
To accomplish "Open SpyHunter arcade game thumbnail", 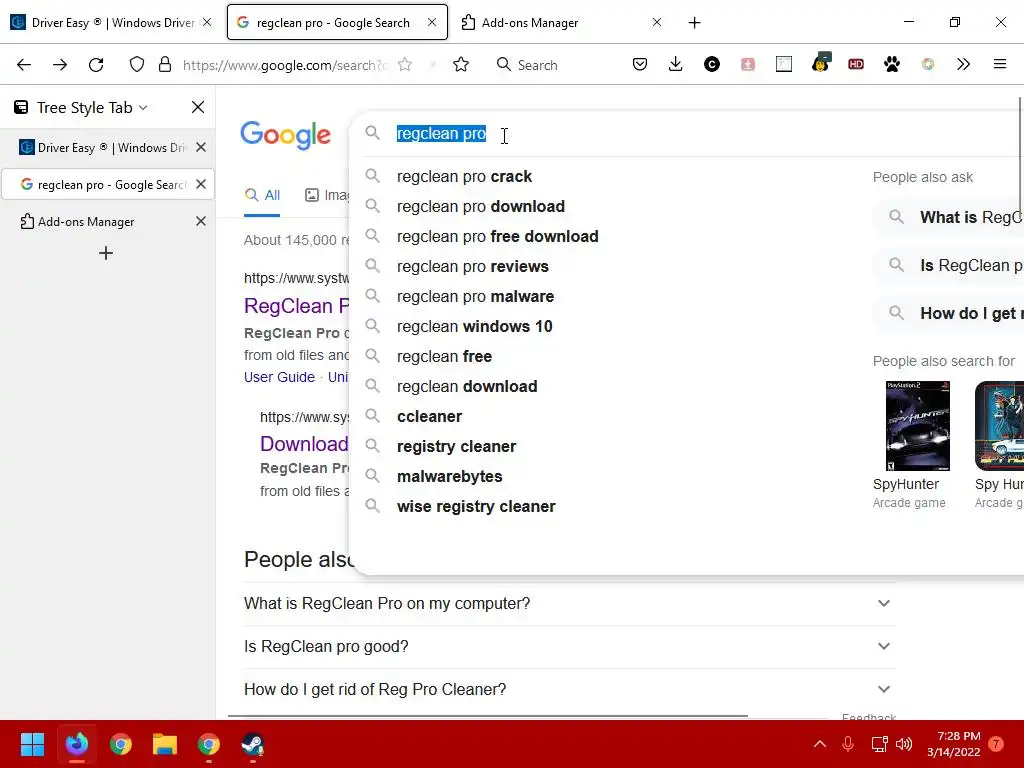I will point(917,426).
